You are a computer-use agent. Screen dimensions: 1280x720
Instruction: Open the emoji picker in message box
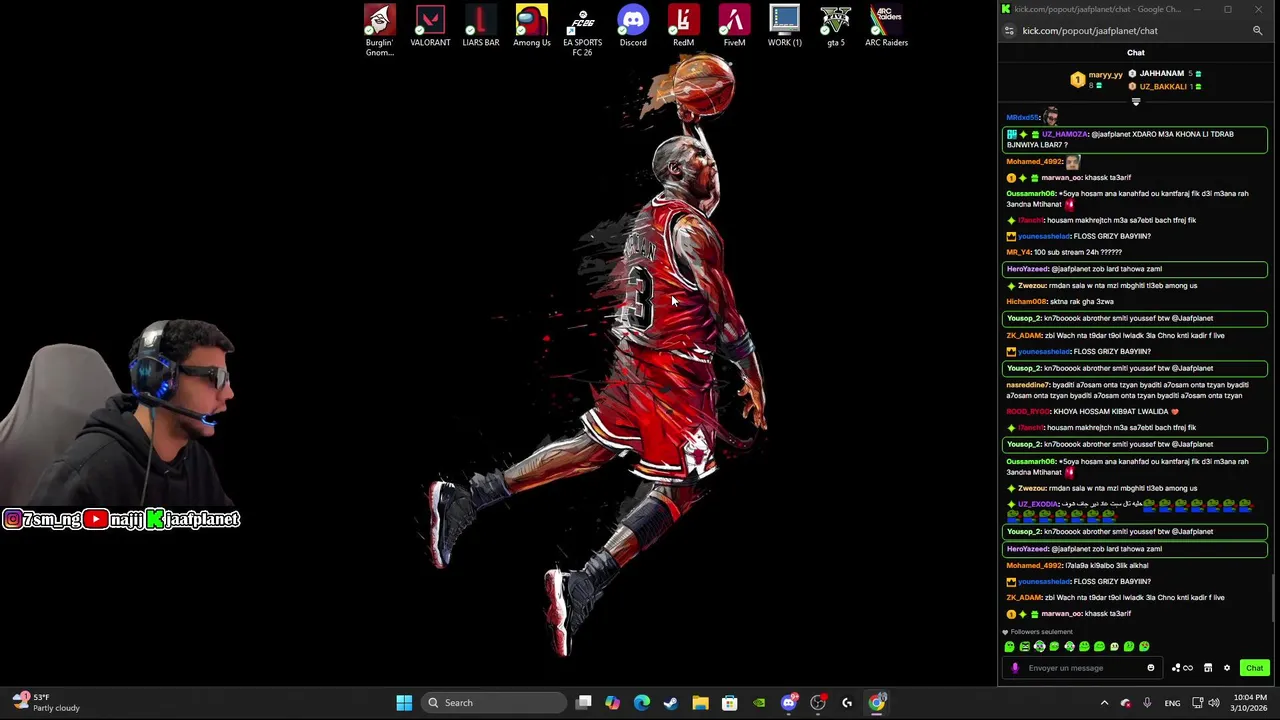click(1150, 668)
